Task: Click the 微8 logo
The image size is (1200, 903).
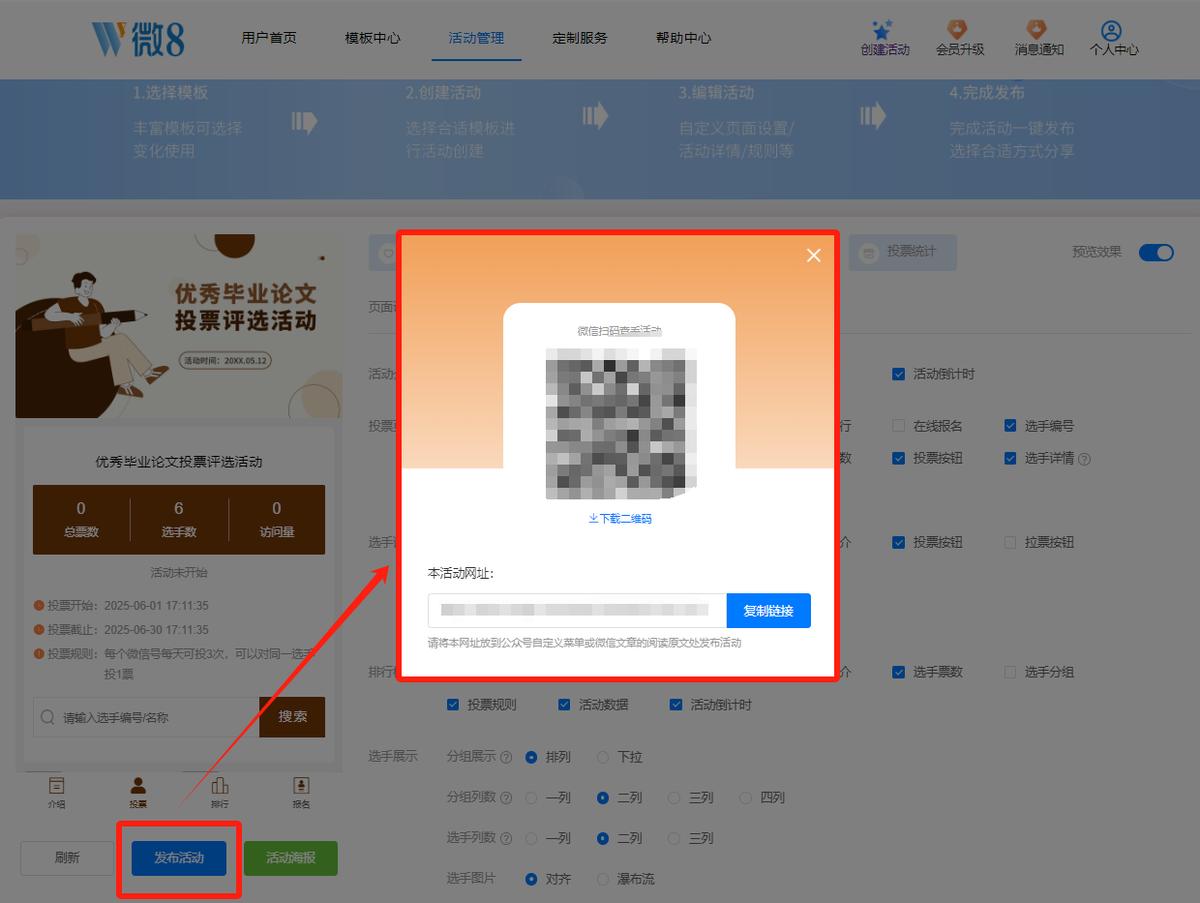Action: pyautogui.click(x=138, y=39)
